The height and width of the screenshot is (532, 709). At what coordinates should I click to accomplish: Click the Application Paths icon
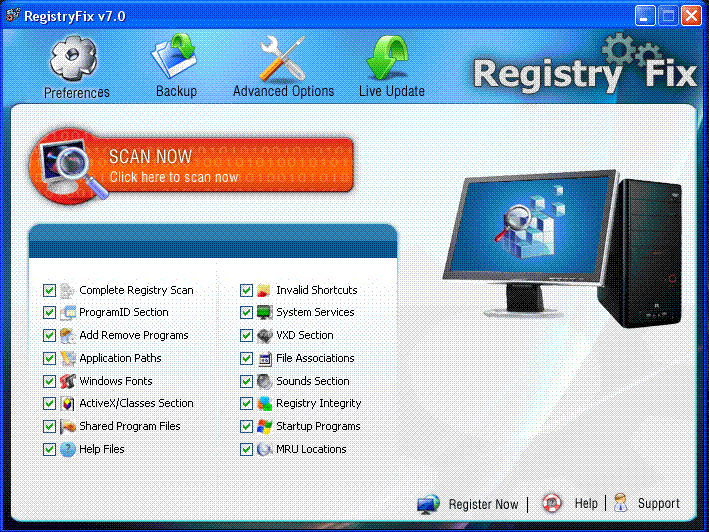pos(67,358)
